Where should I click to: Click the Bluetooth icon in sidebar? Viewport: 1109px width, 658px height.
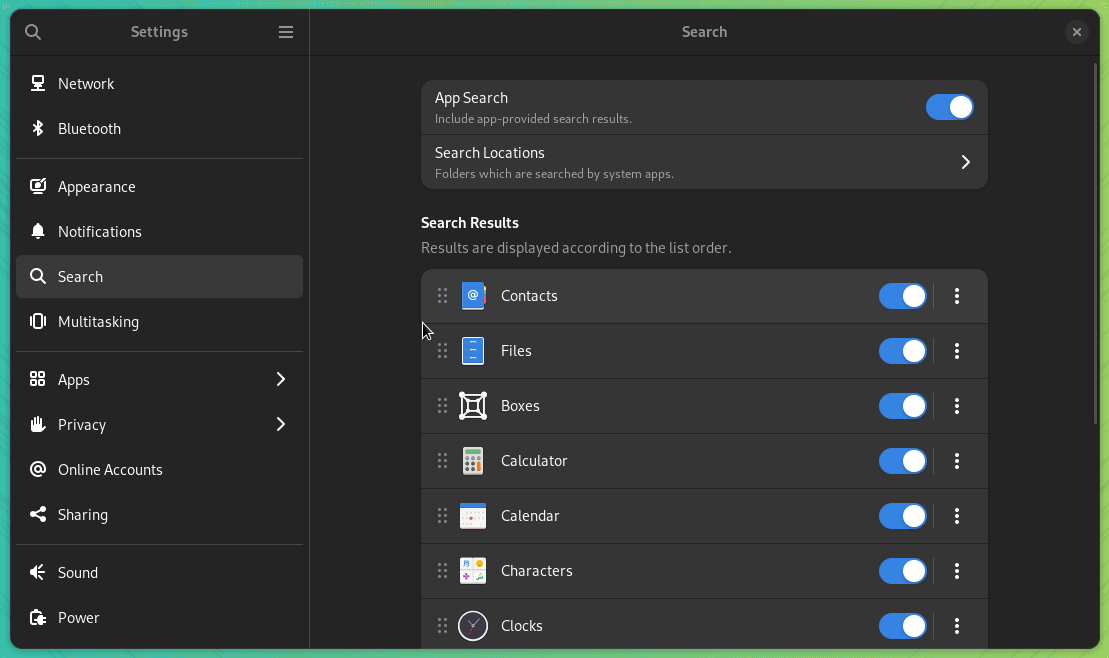click(x=38, y=128)
